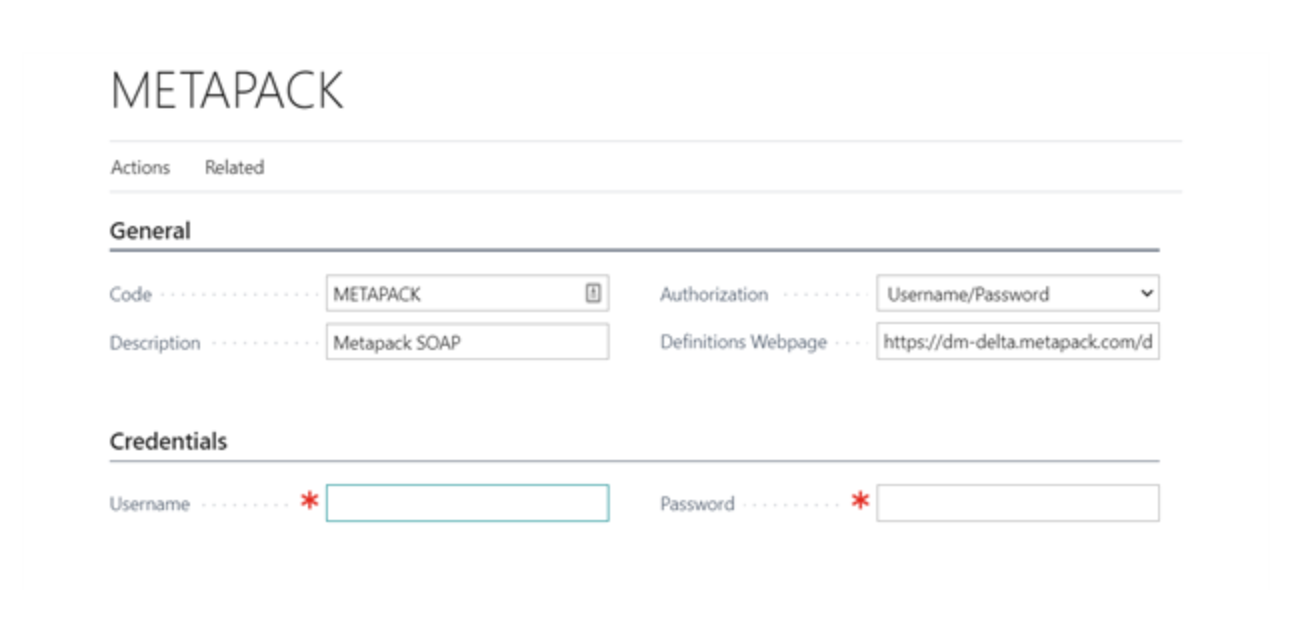The width and height of the screenshot is (1309, 625).
Task: Click the icon inside the Code field
Action: tap(593, 293)
